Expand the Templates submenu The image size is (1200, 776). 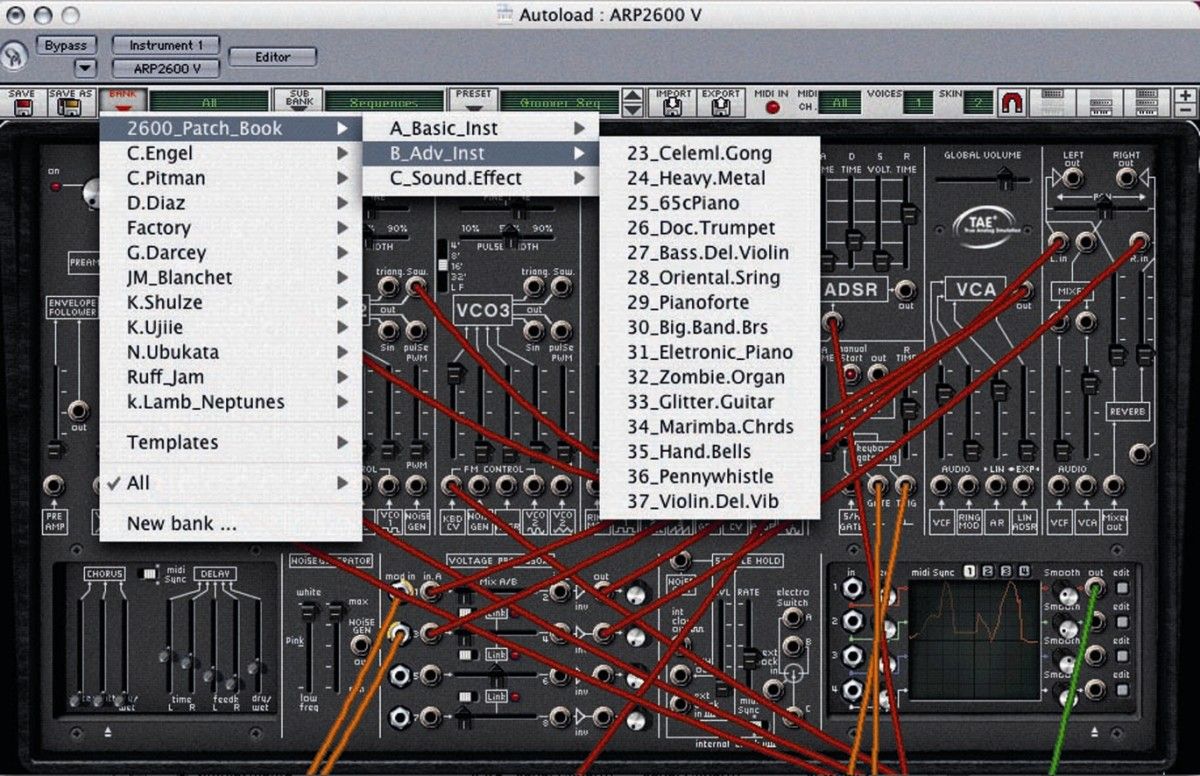(230, 442)
